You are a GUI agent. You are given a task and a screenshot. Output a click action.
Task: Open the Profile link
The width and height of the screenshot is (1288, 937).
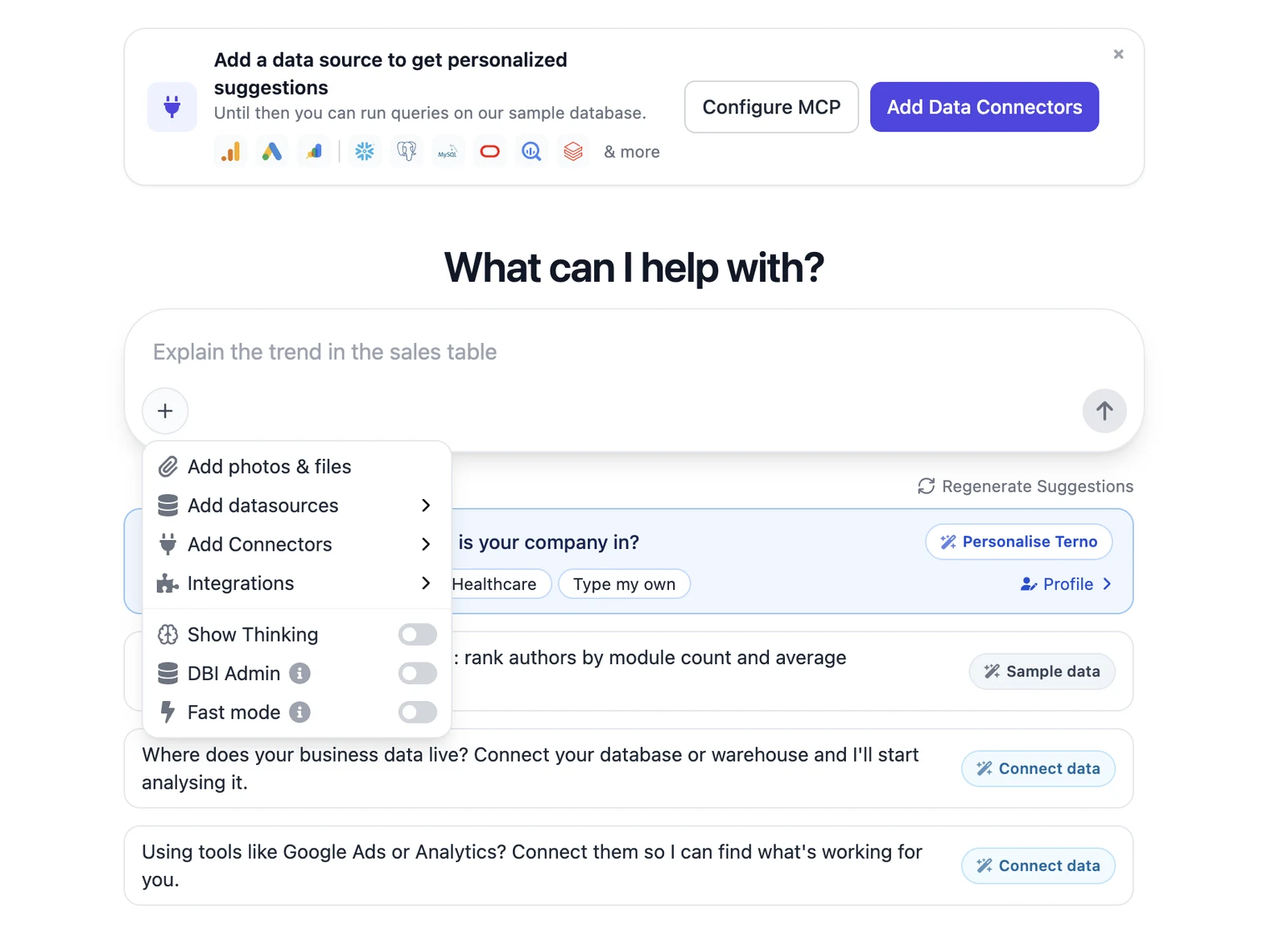tap(1067, 584)
